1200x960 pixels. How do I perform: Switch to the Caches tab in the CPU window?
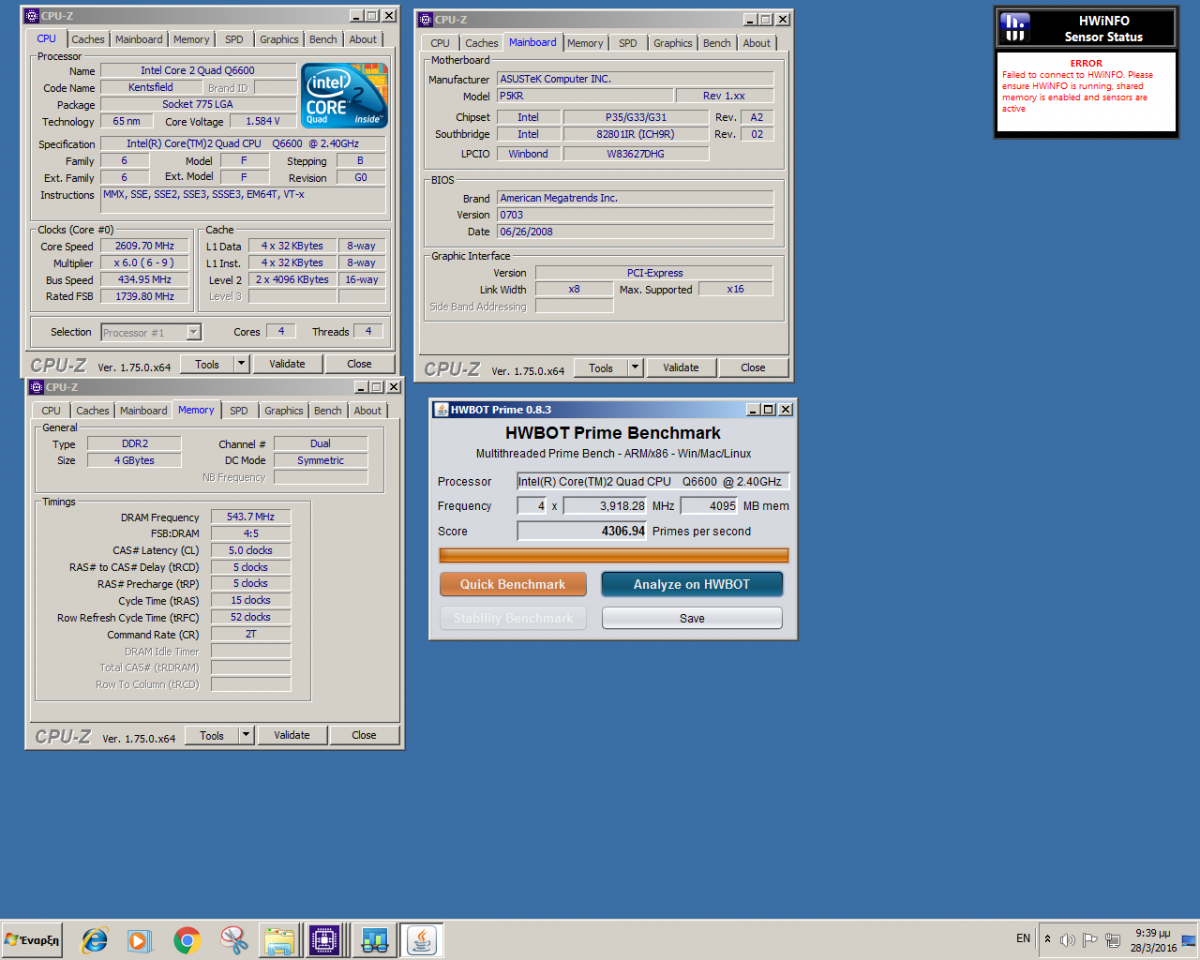88,40
